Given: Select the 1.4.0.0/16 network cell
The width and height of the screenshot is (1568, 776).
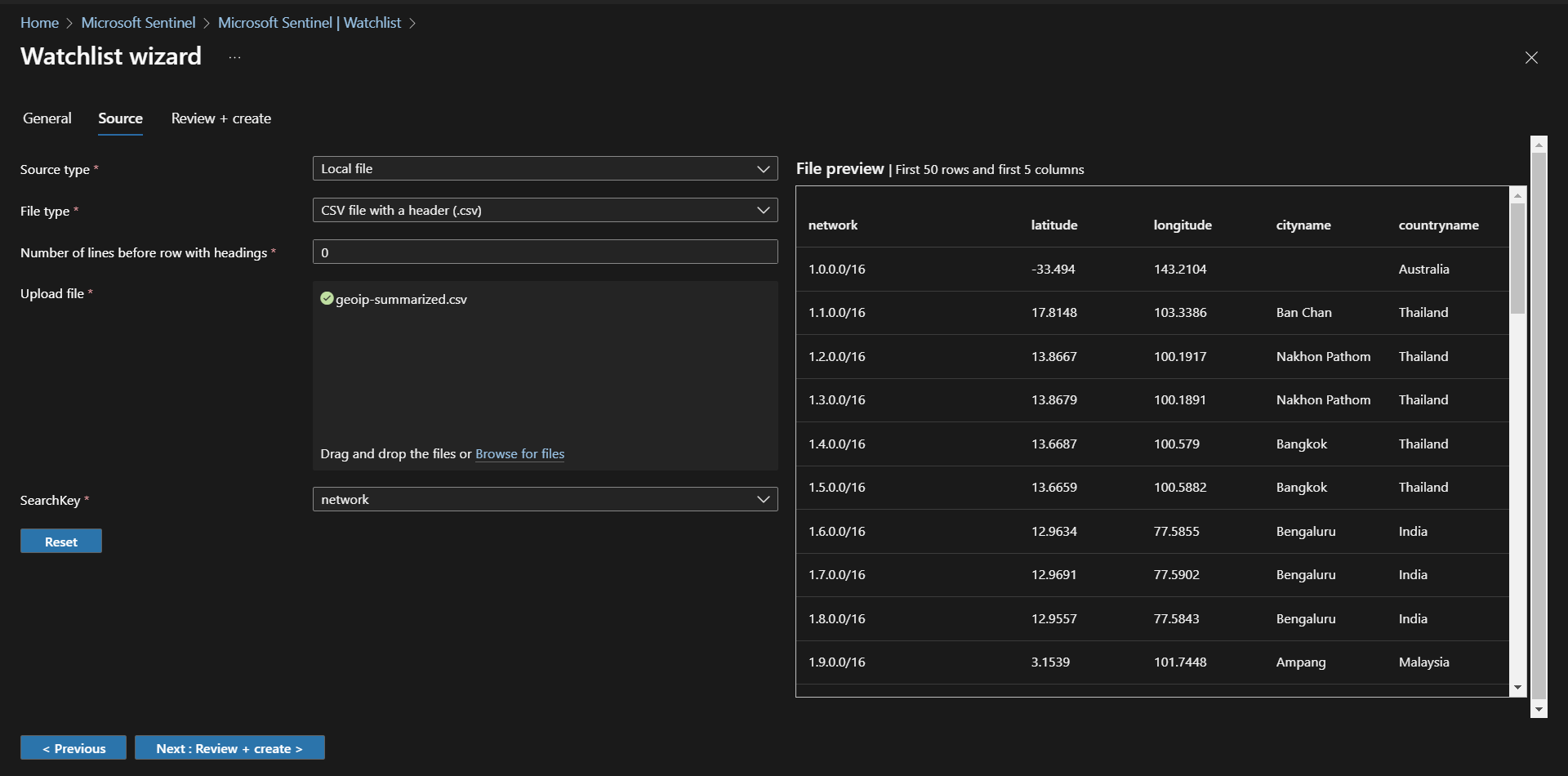Looking at the screenshot, I should click(837, 444).
